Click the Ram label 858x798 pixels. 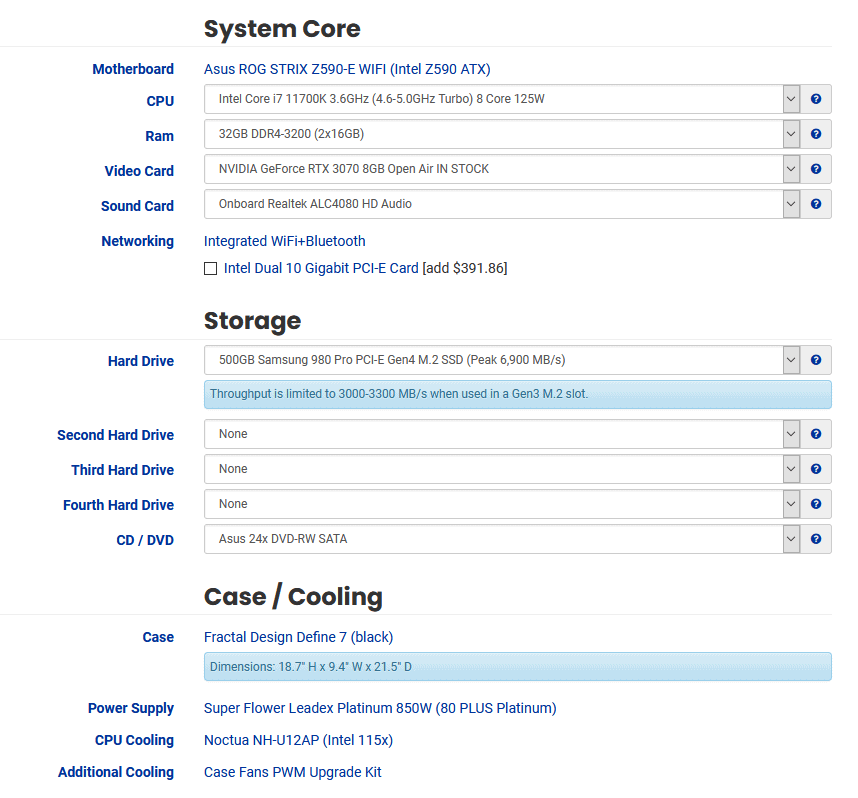tap(159, 136)
